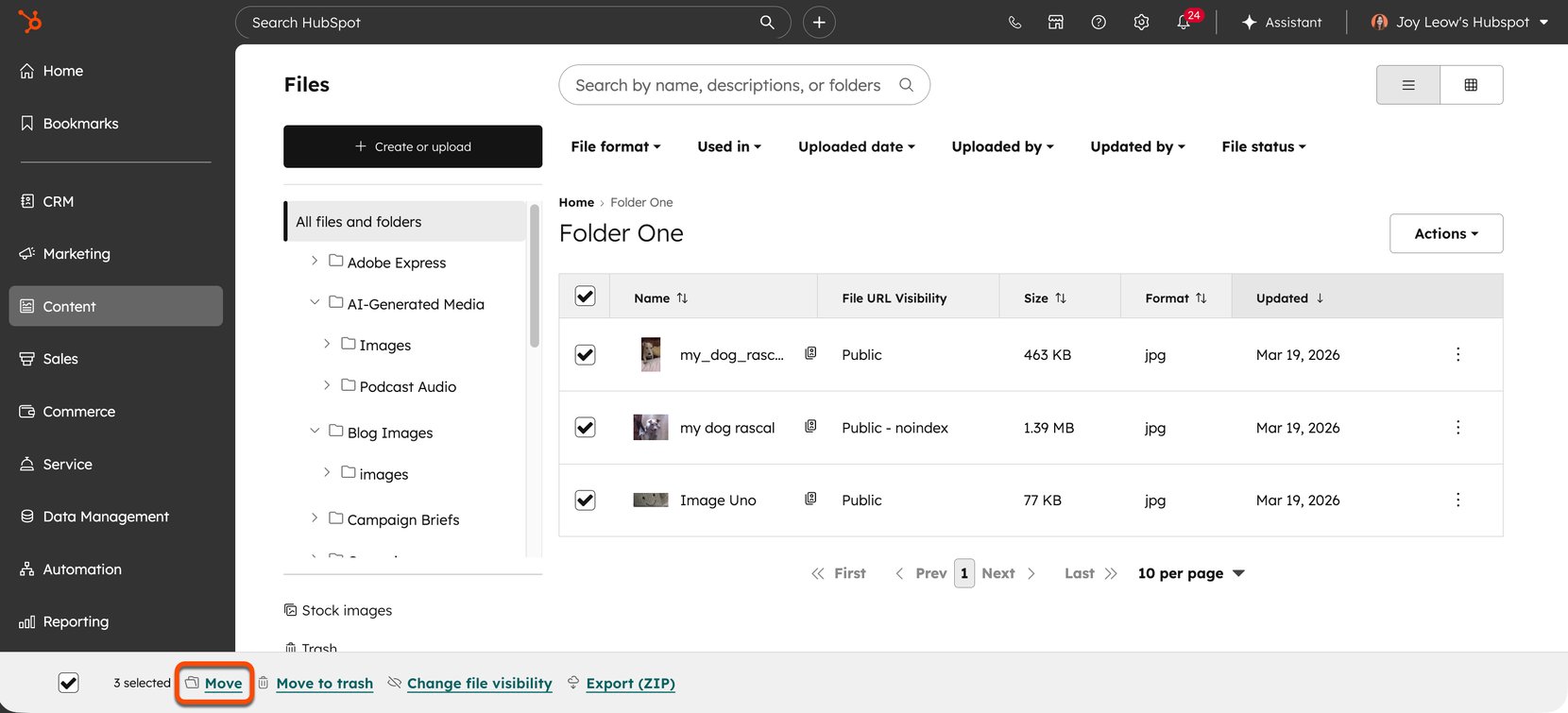This screenshot has width=1568, height=713.
Task: Click Export (ZIP) link
Action: coord(631,683)
